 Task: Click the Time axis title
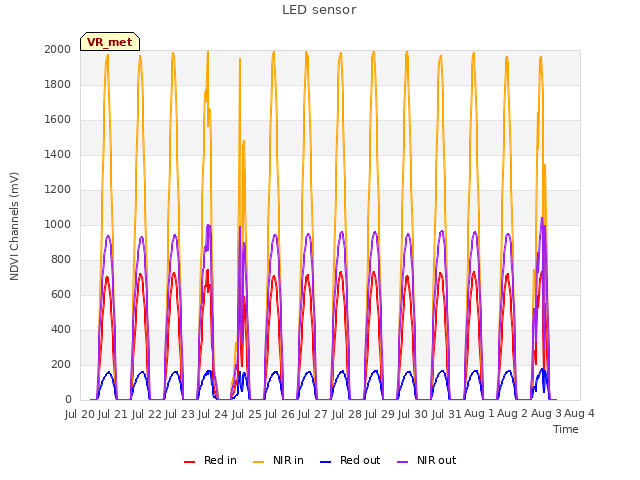[x=566, y=429]
